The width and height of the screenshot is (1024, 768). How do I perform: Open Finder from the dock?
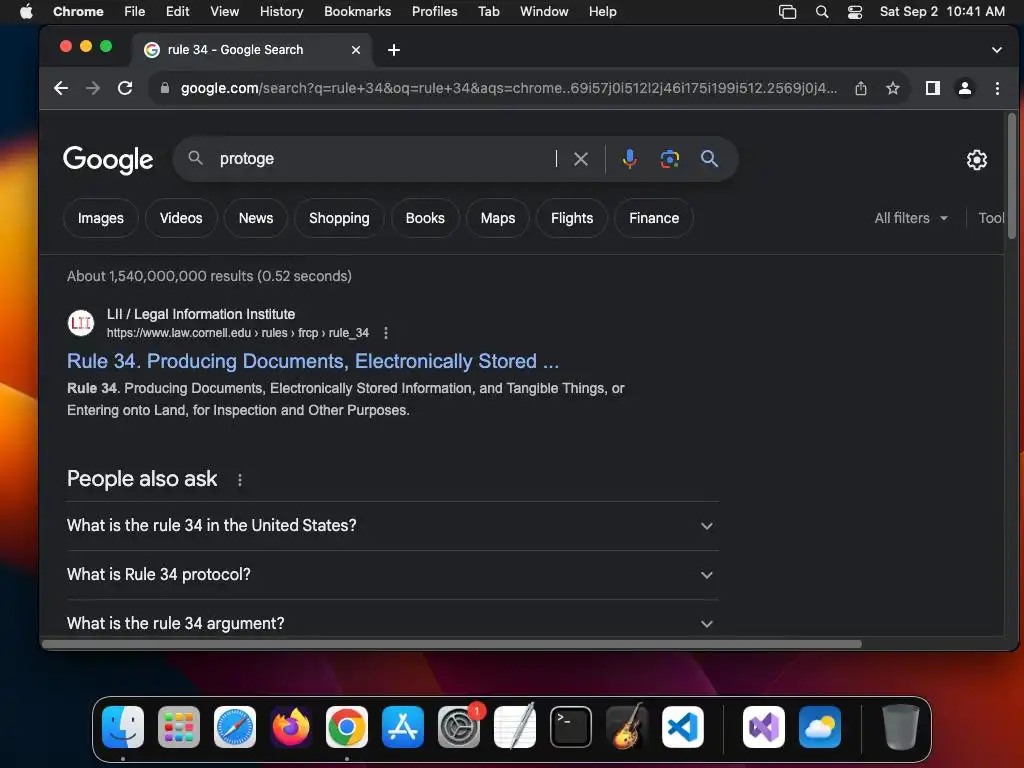coord(123,727)
